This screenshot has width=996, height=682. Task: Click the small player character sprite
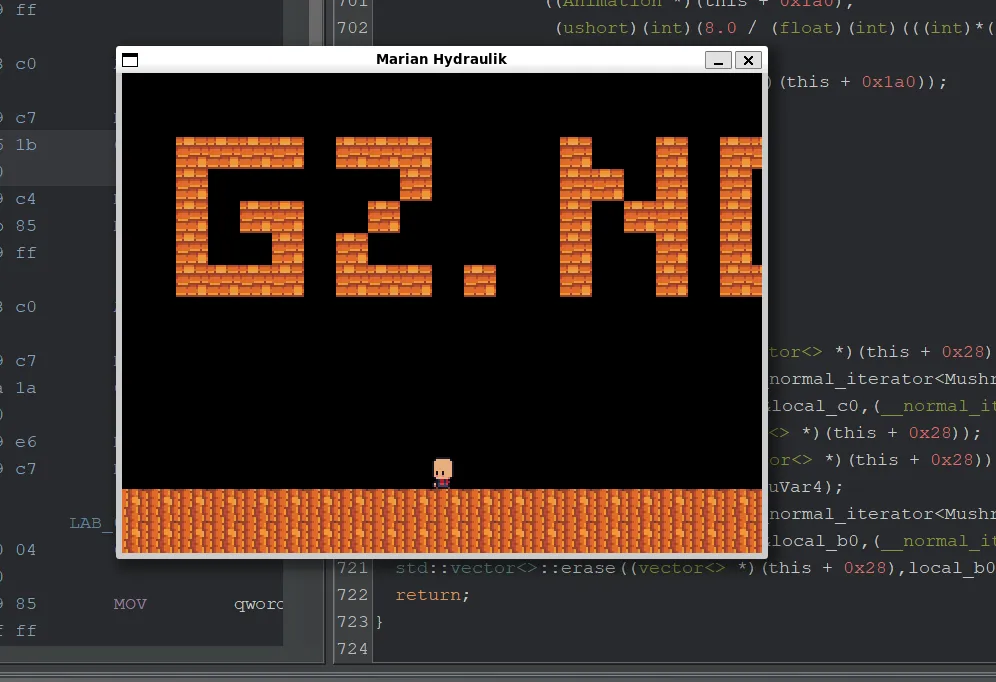442,473
